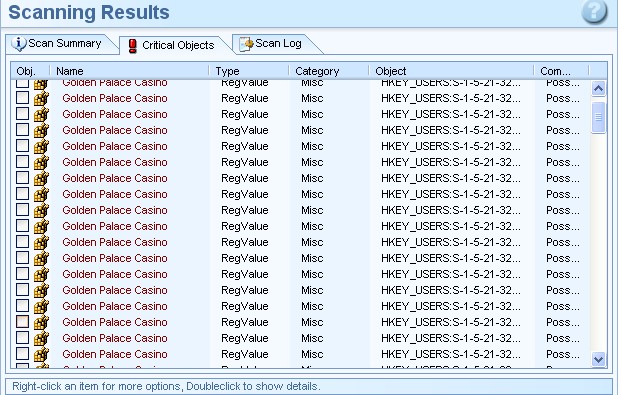Click the vertical scrollbar thumb of the list
The image size is (621, 395).
click(598, 117)
